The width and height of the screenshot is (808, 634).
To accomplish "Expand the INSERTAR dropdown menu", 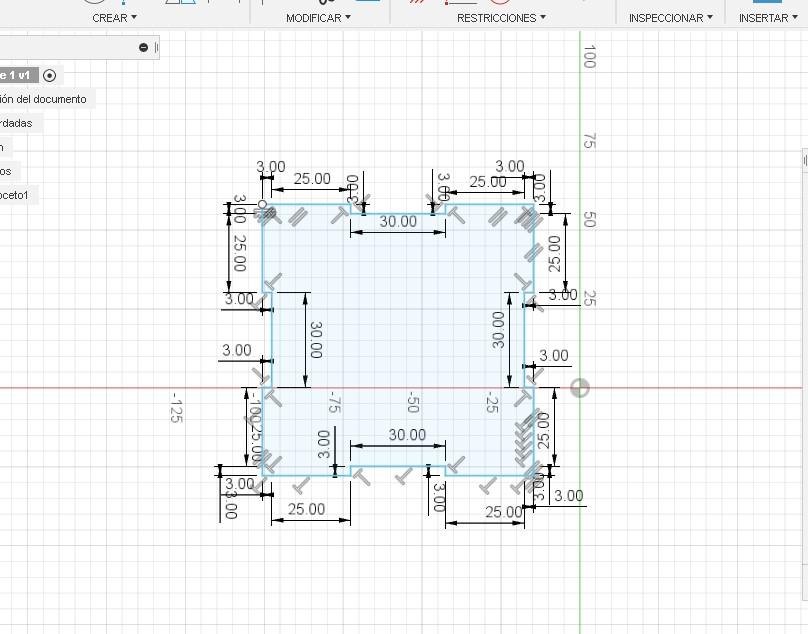I will point(768,18).
